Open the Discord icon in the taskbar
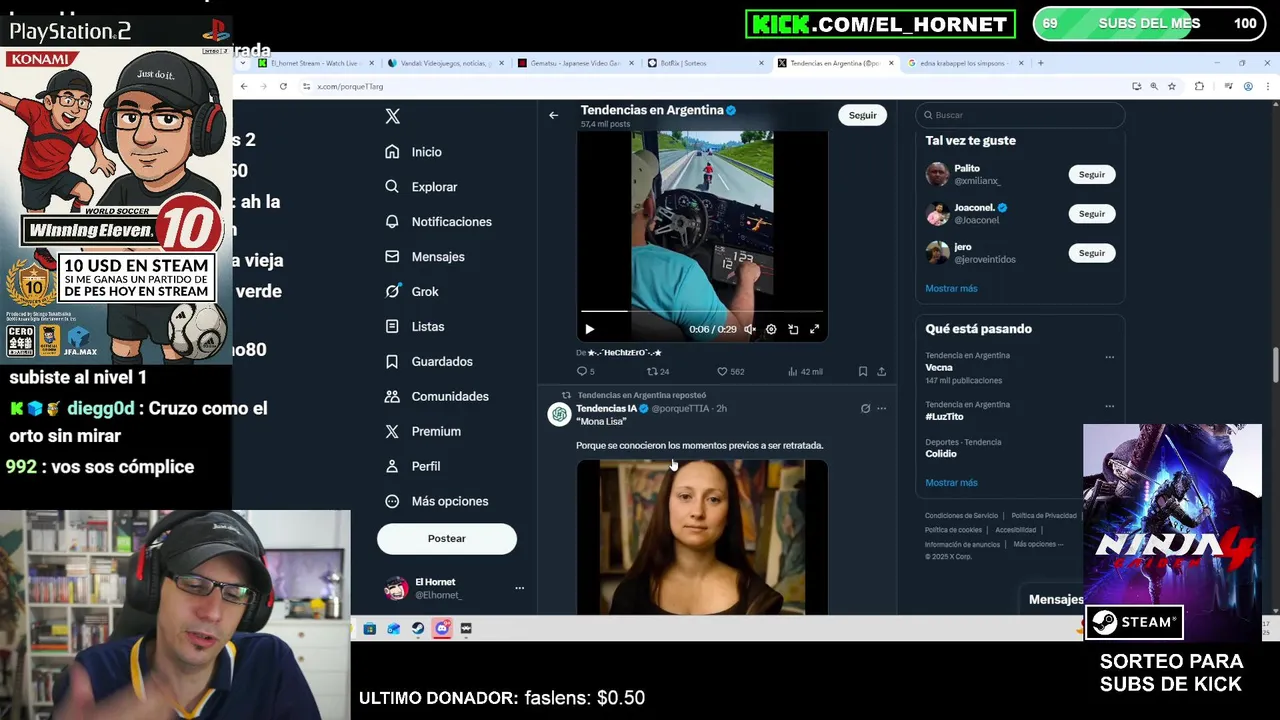 click(x=442, y=629)
